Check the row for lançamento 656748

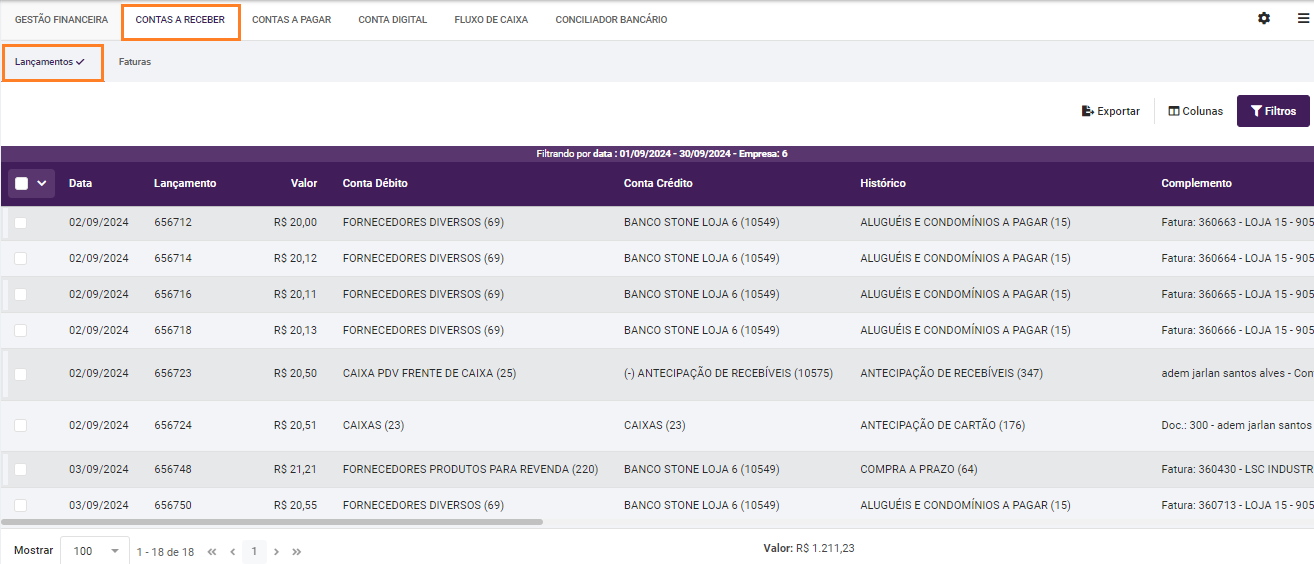pos(21,470)
